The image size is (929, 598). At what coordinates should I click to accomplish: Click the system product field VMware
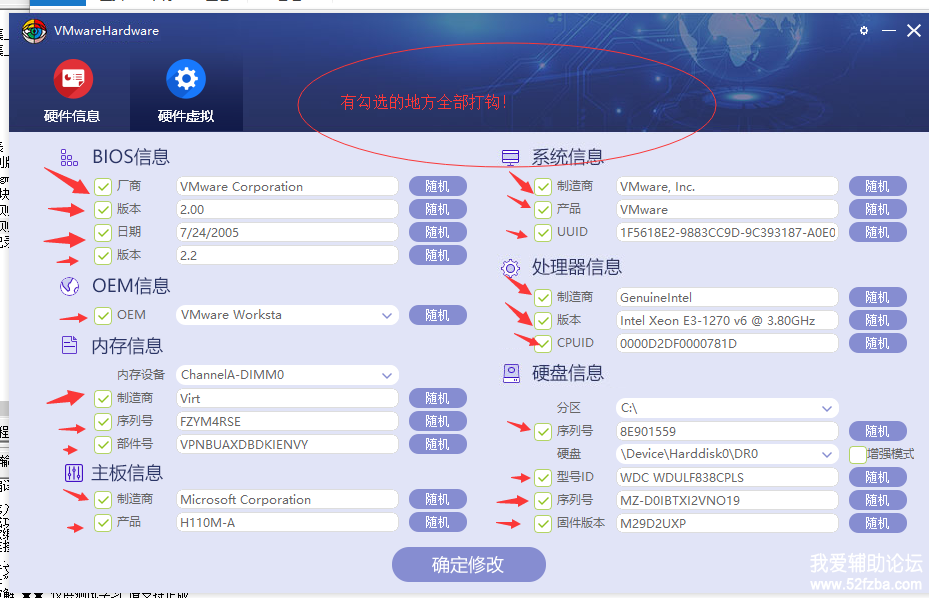(x=728, y=209)
